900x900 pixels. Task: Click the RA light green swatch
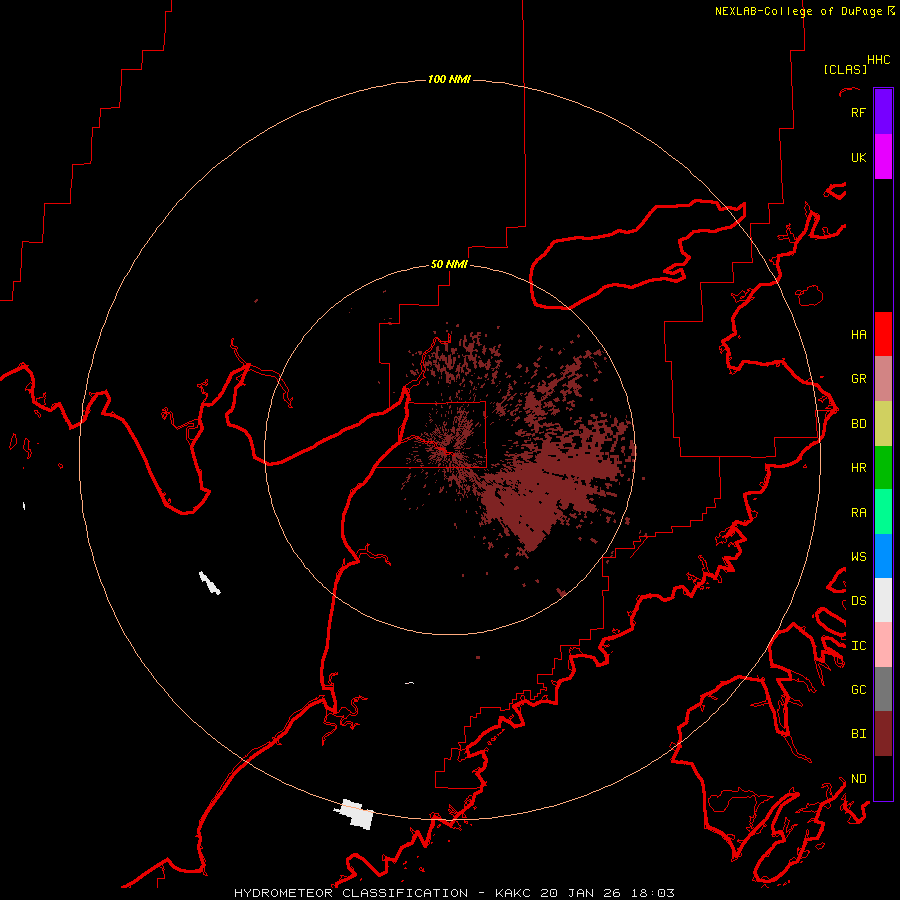[883, 512]
